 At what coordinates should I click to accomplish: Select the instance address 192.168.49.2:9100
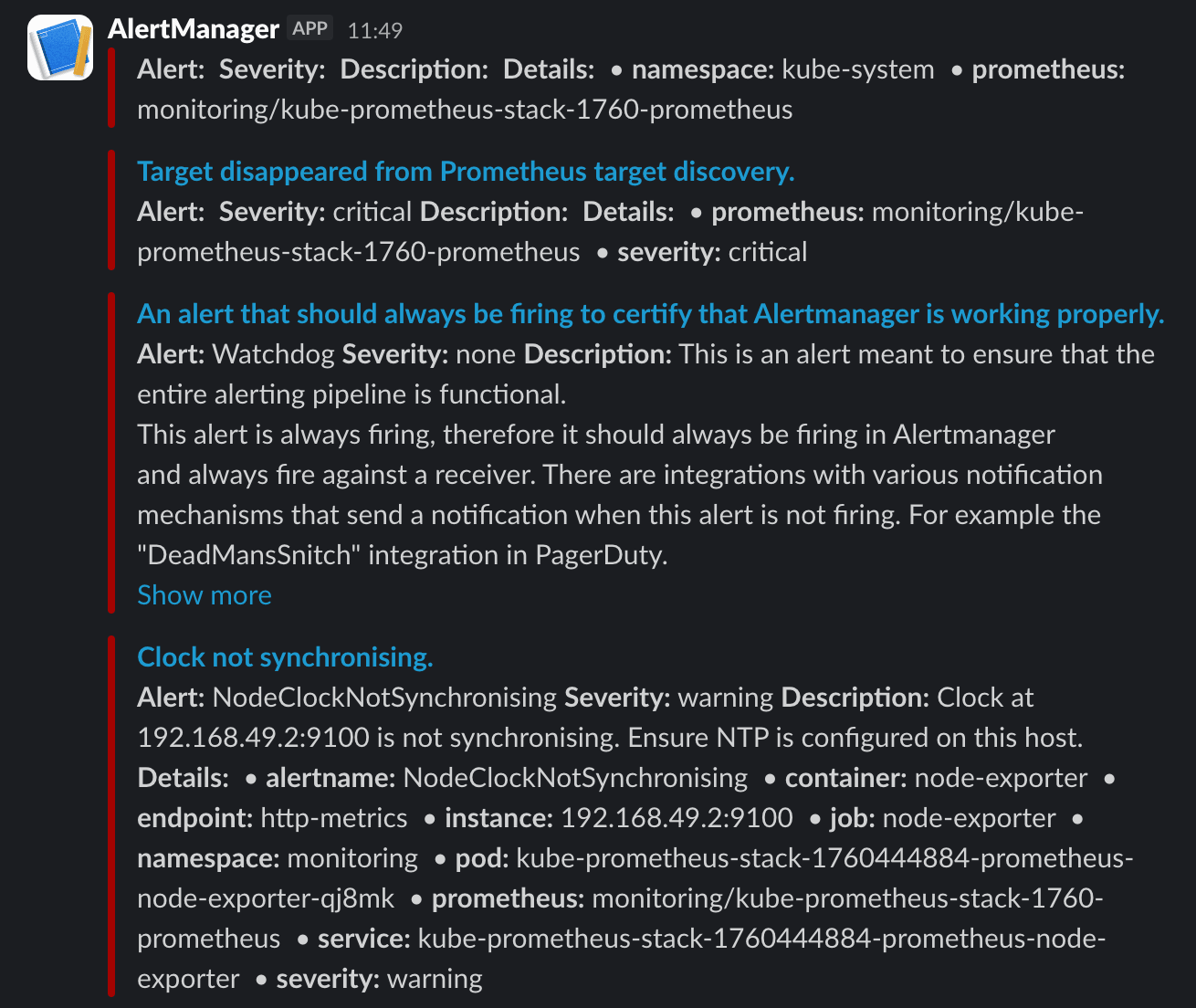click(x=676, y=818)
